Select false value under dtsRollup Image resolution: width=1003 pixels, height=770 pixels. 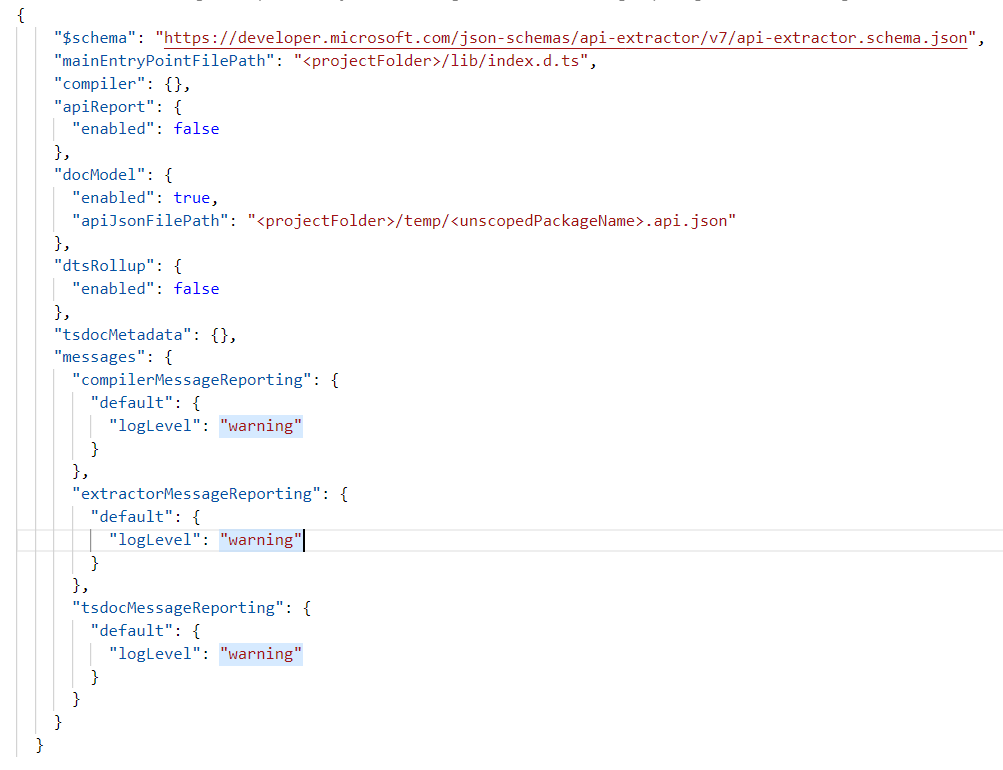tap(196, 289)
